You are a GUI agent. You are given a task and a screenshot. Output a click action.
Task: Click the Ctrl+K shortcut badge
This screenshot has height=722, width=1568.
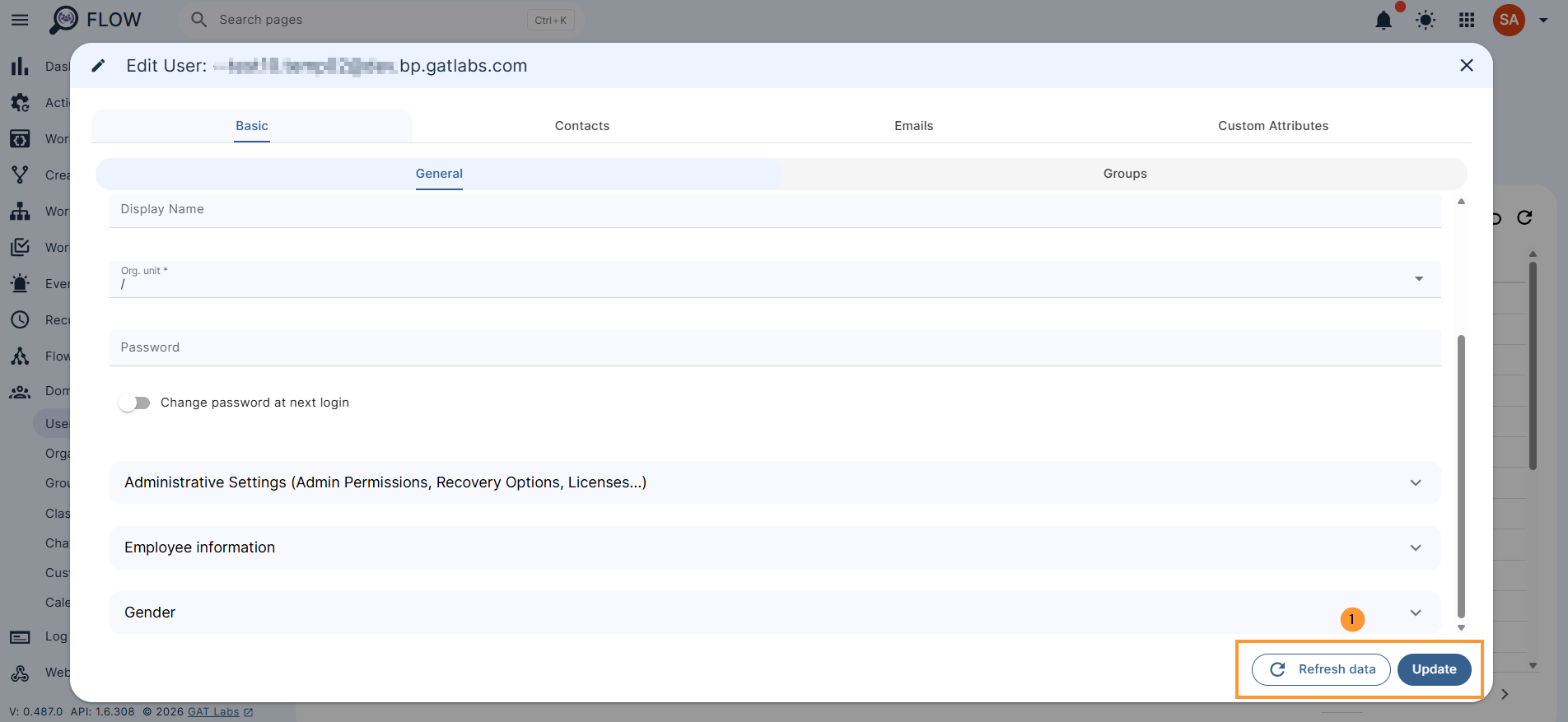pos(551,21)
